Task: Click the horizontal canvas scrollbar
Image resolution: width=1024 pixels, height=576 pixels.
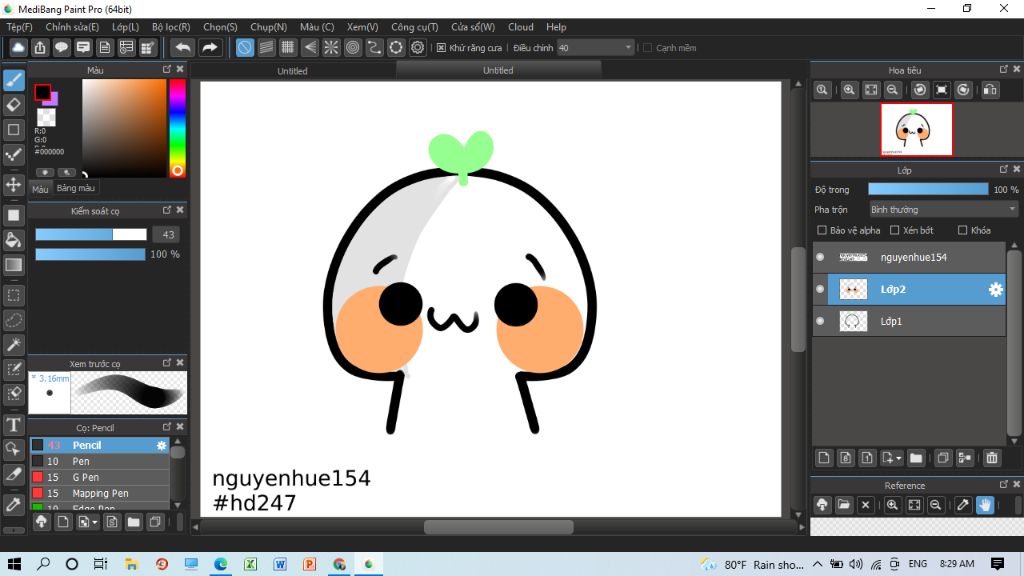Action: 498,527
